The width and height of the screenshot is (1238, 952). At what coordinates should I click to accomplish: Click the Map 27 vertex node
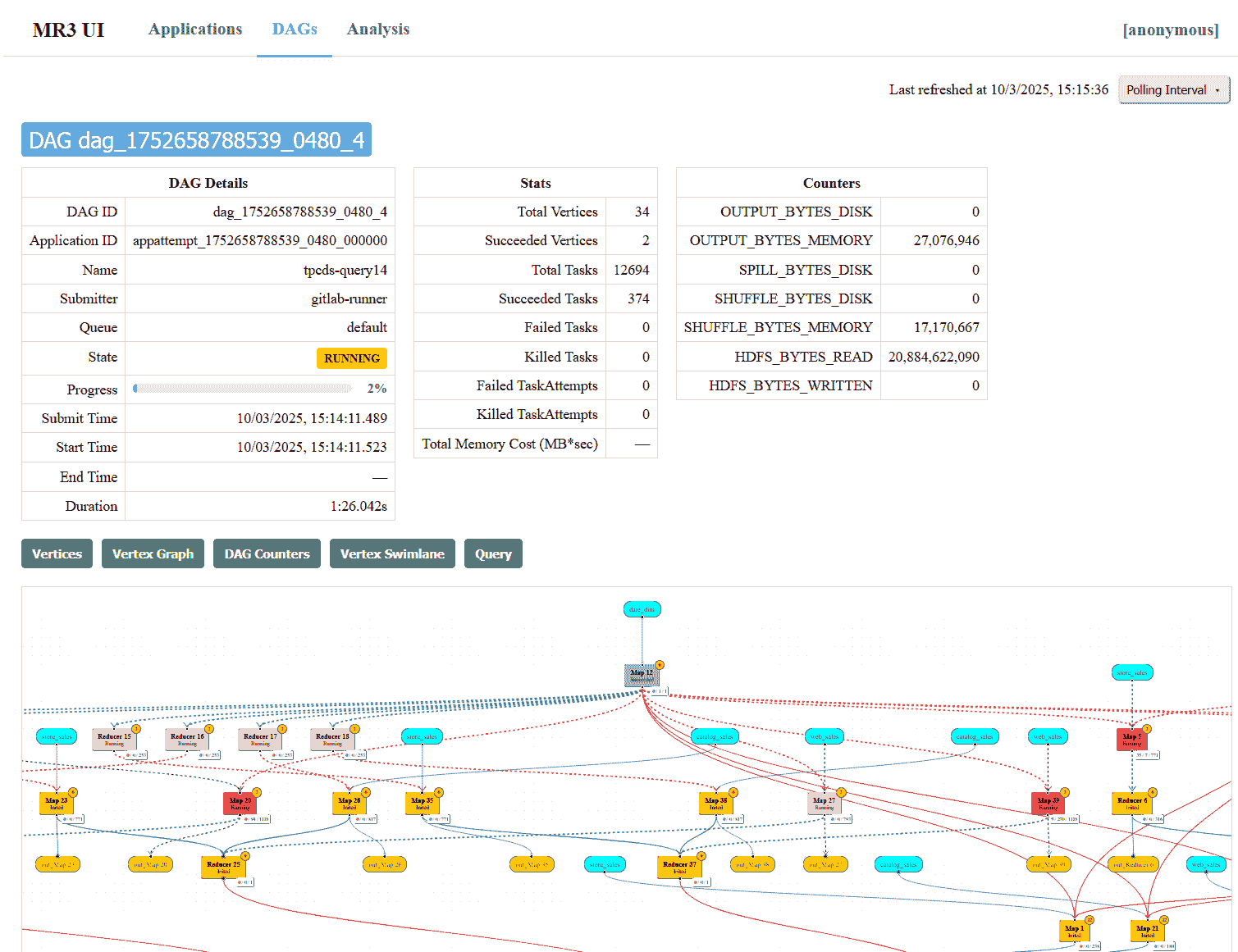point(824,804)
